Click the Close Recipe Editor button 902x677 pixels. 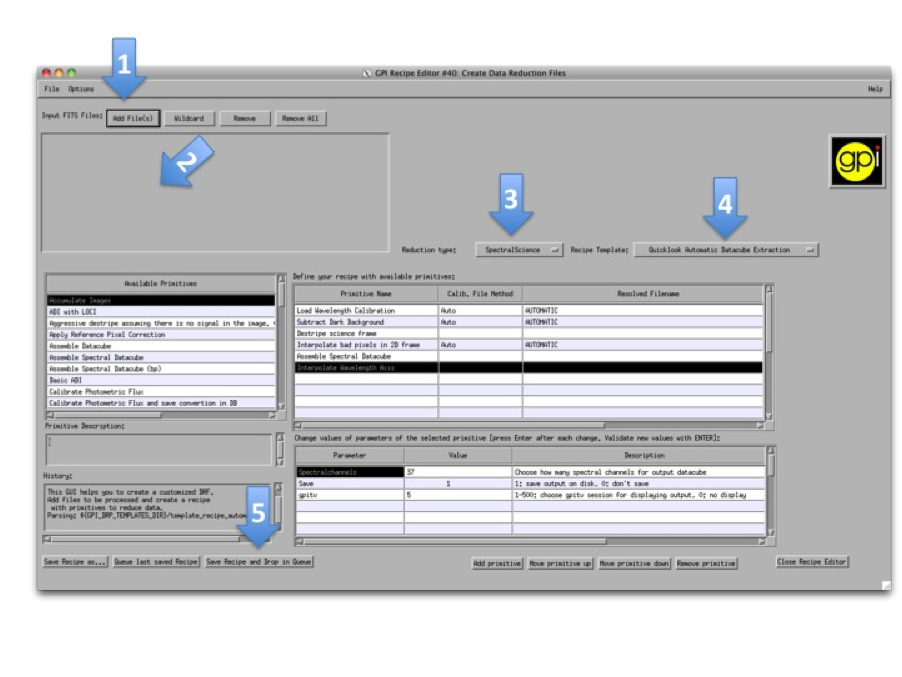point(812,562)
